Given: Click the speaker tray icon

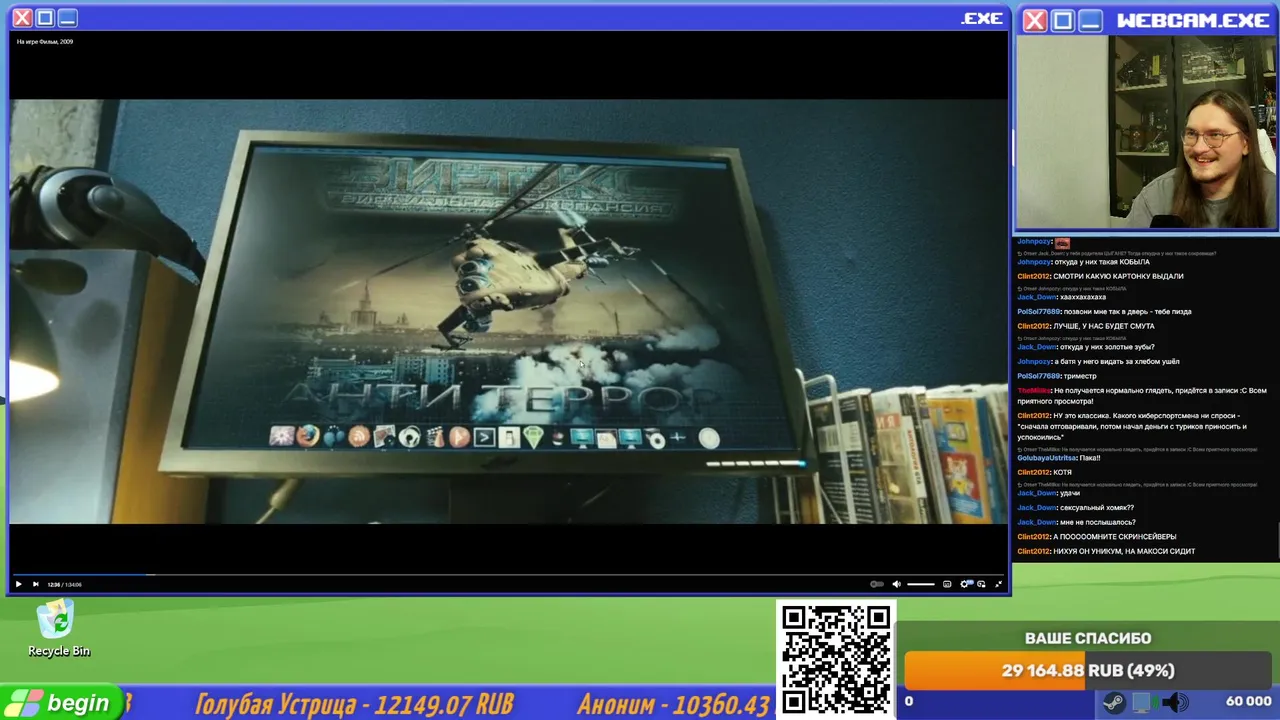Looking at the screenshot, I should point(1175,702).
